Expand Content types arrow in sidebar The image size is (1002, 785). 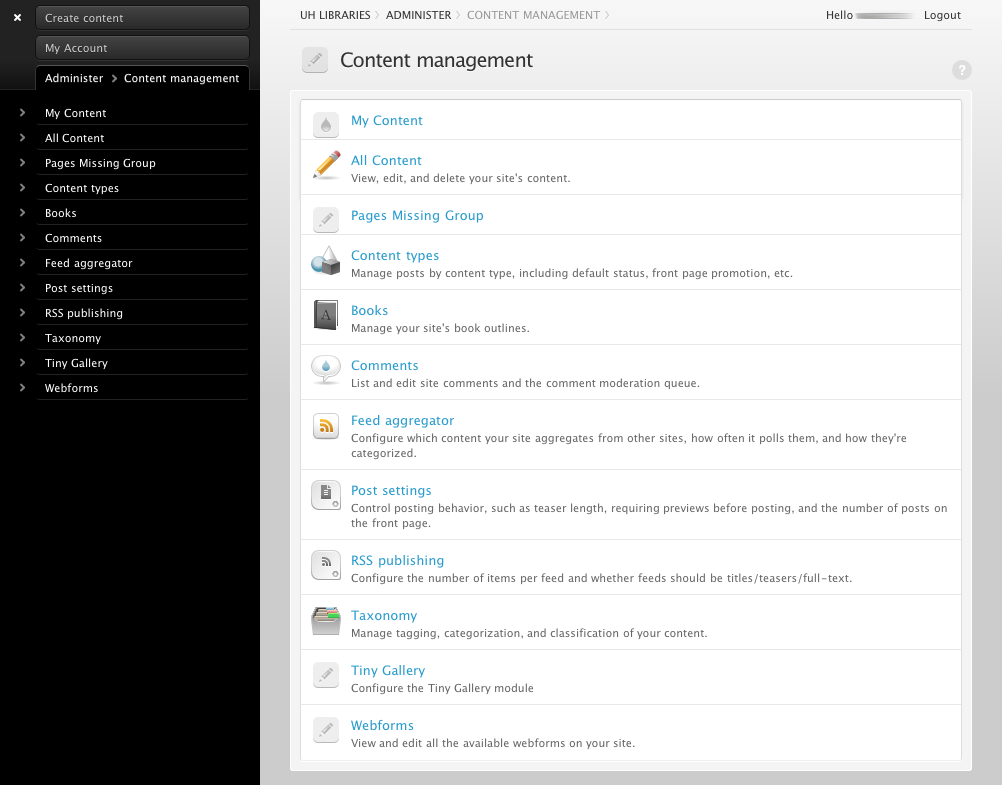[22, 187]
